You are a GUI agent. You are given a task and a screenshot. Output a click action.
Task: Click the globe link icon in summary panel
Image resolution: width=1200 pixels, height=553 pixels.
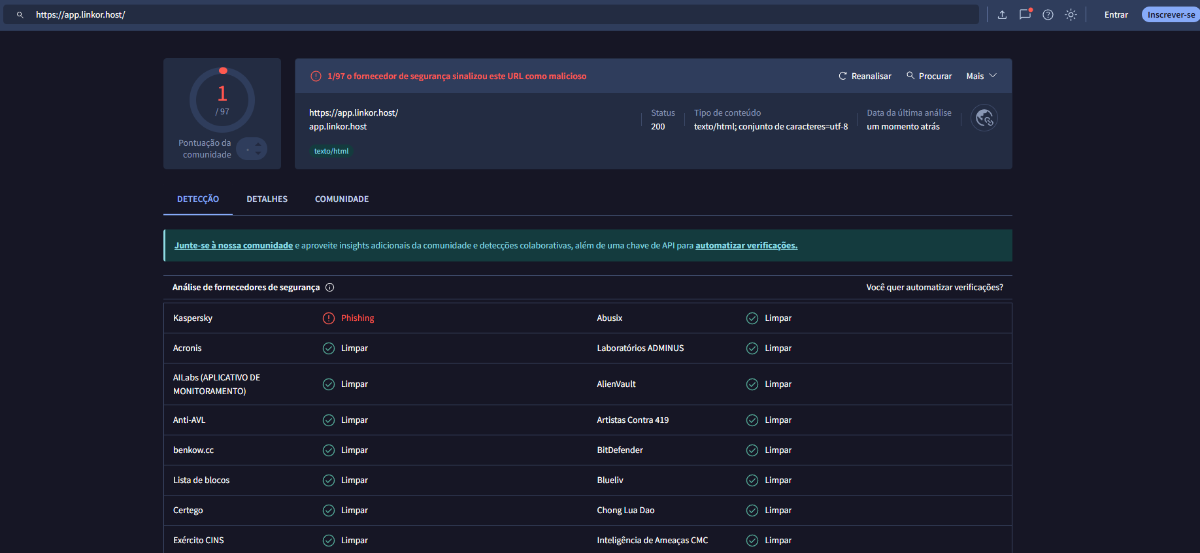point(985,118)
